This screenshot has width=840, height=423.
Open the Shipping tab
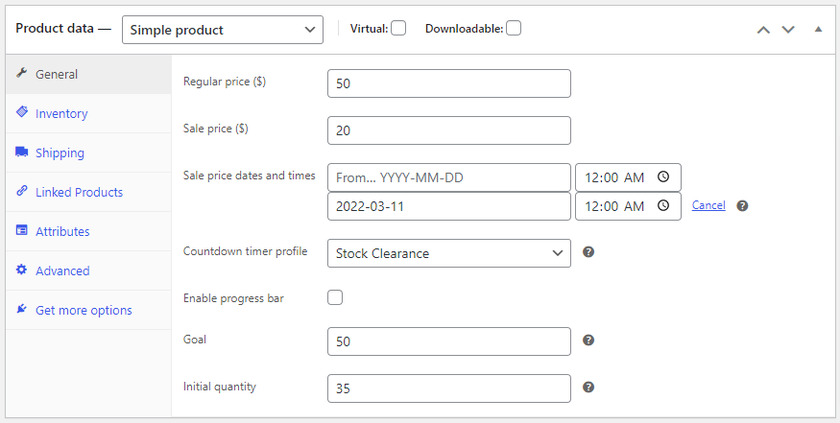(60, 153)
